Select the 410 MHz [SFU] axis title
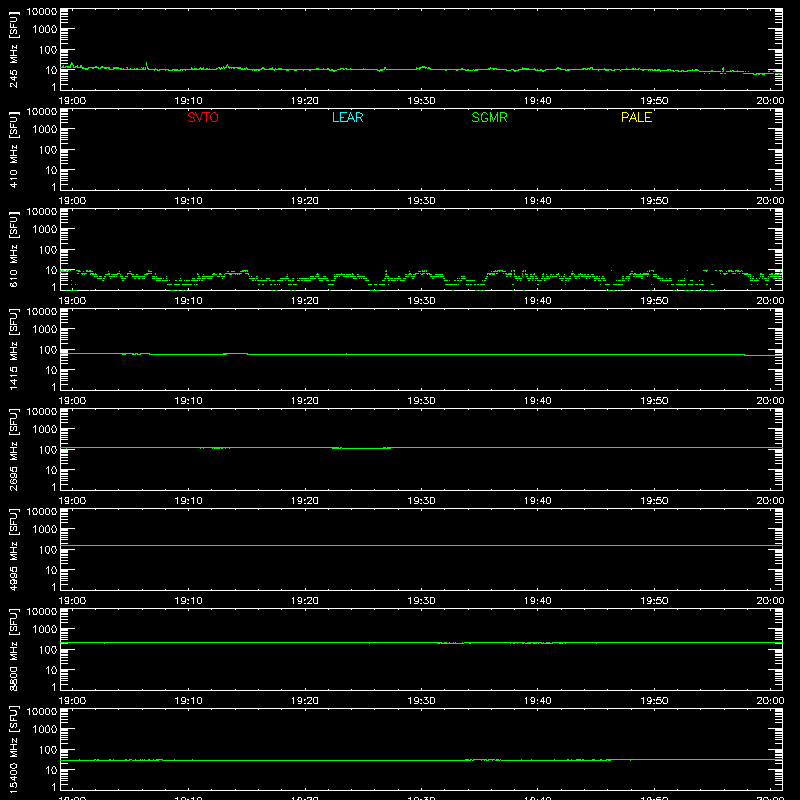Image resolution: width=800 pixels, height=800 pixels. [13, 149]
